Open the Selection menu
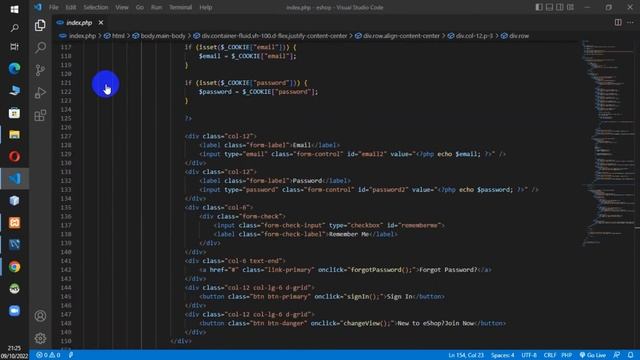Viewport: 640px width, 360px height. (x=96, y=7)
